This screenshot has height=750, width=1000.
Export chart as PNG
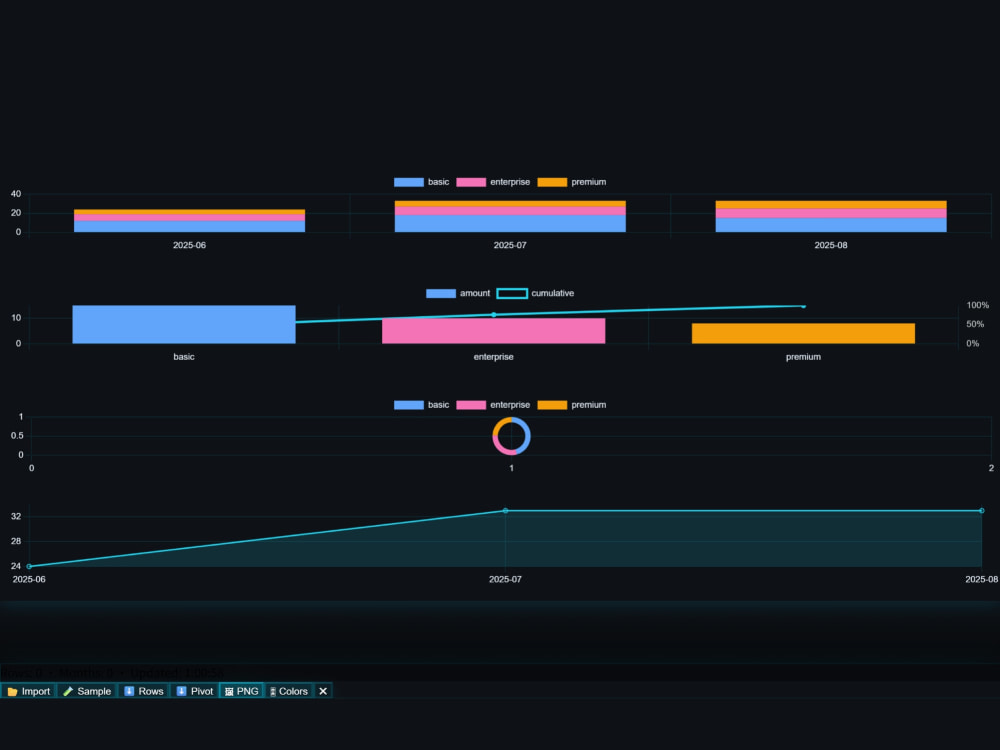pos(242,691)
